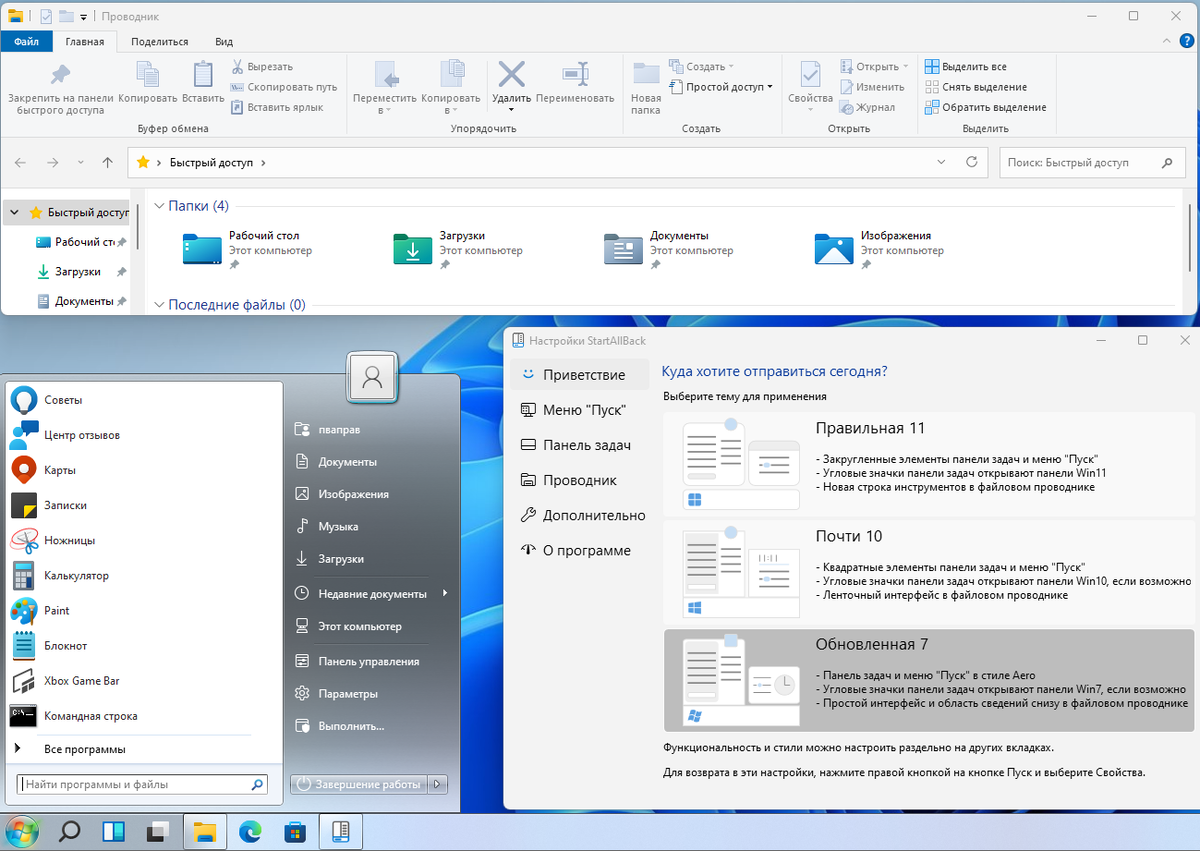The height and width of the screenshot is (851, 1200).
Task: Open the Файл tab in Explorer
Action: 27,41
